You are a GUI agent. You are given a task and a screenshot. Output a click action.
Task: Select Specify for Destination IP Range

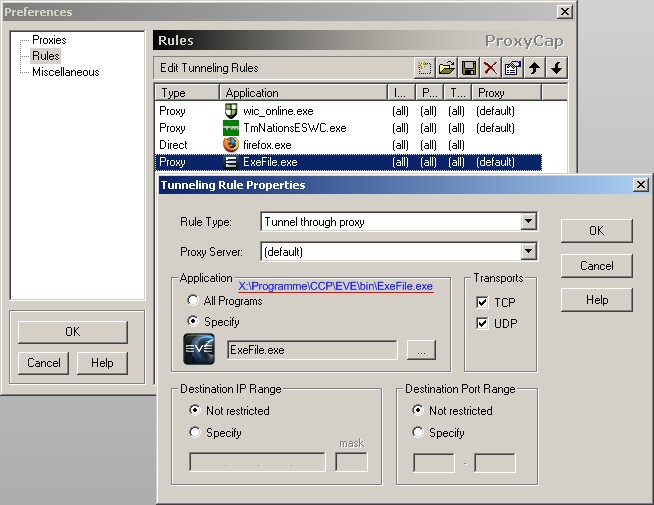(195, 432)
